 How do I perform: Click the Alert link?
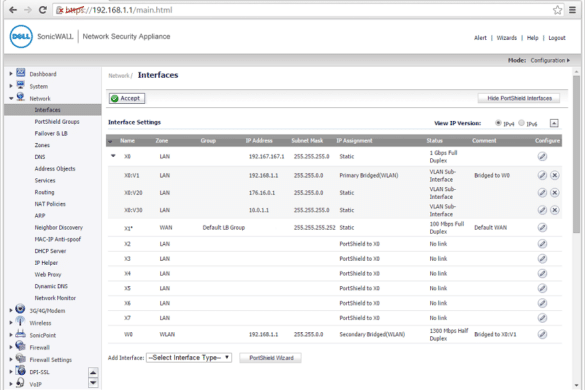[480, 38]
